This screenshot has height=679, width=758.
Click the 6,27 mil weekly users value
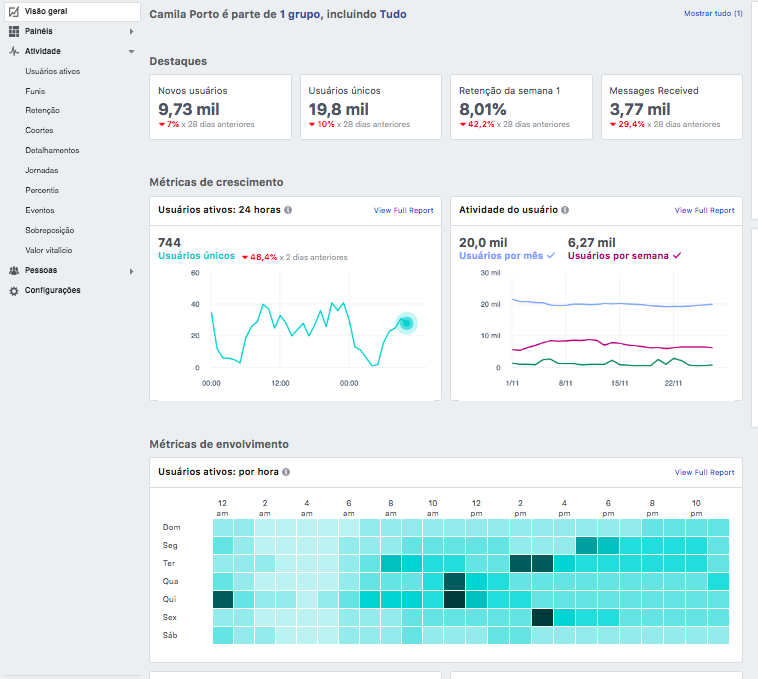point(592,243)
